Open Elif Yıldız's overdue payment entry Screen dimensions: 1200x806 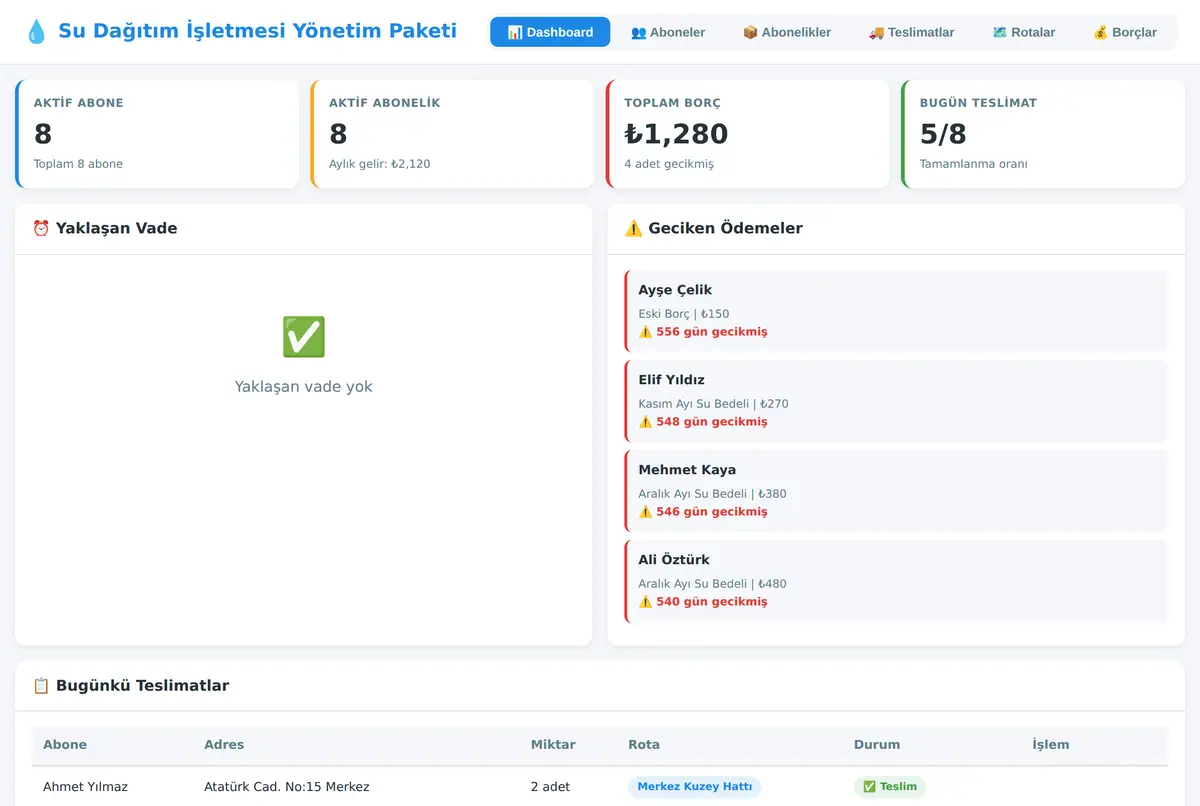tap(896, 401)
